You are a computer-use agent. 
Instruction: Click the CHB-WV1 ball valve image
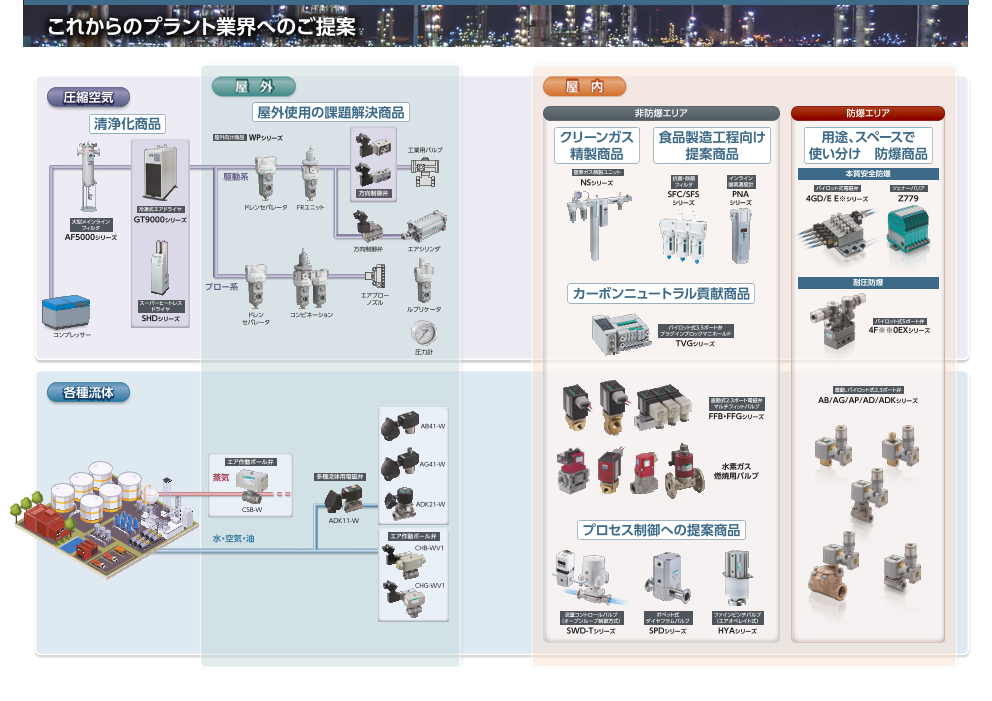(405, 561)
